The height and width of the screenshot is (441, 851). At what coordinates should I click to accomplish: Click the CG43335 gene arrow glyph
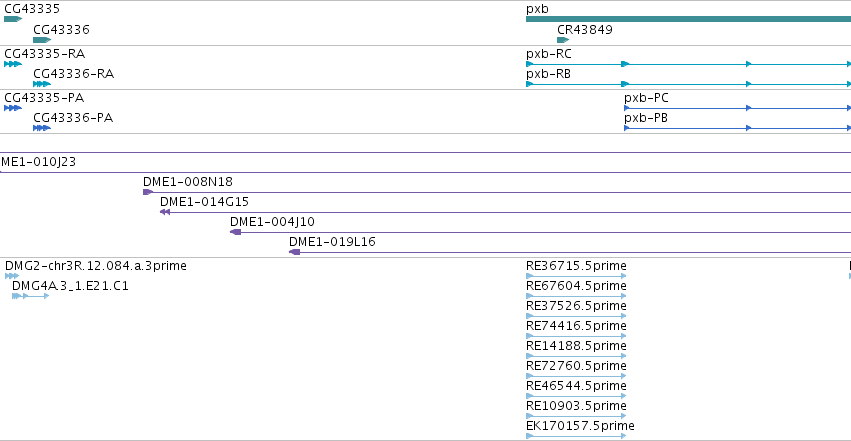pyautogui.click(x=13, y=19)
